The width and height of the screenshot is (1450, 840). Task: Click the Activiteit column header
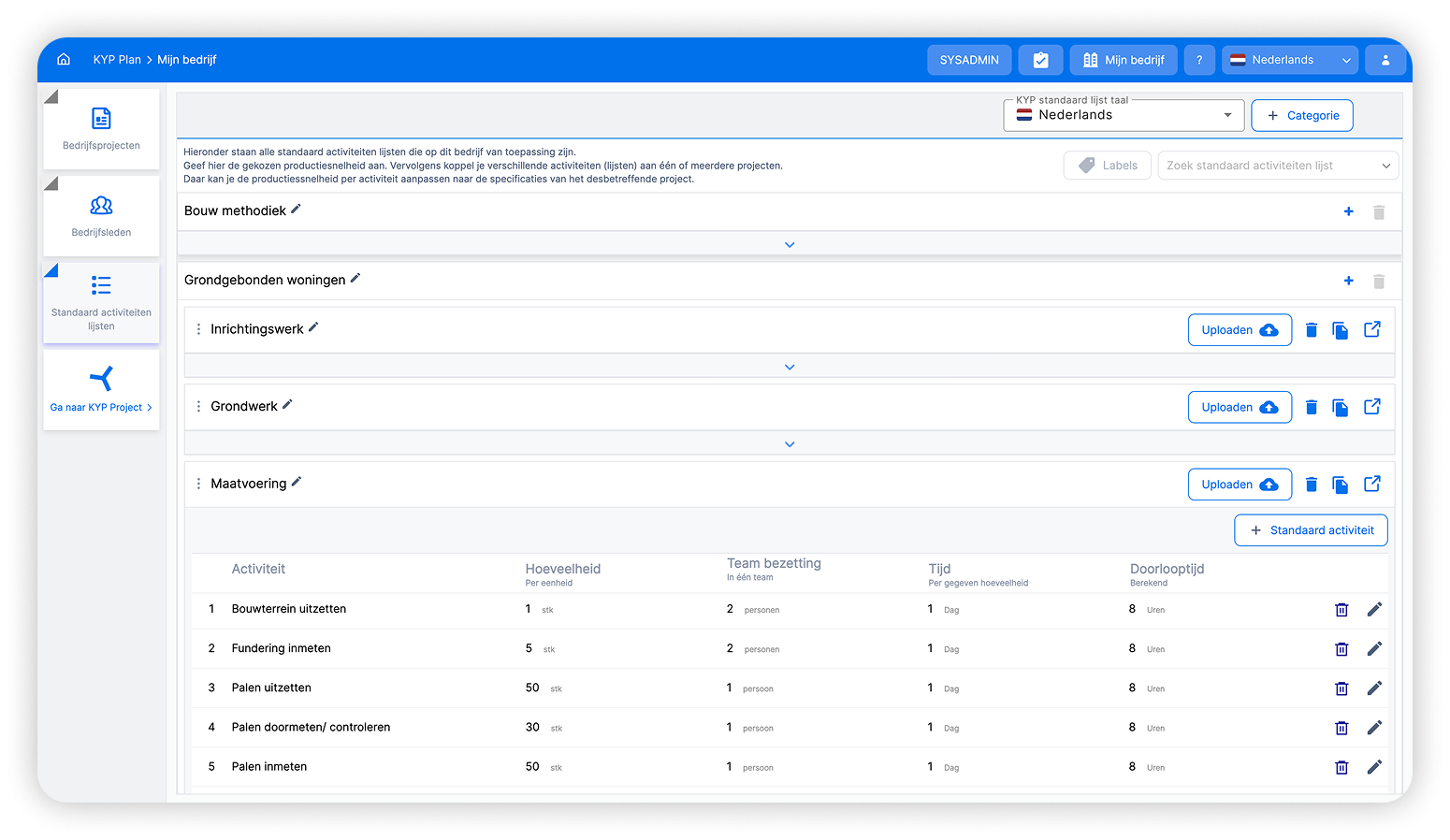(x=258, y=569)
